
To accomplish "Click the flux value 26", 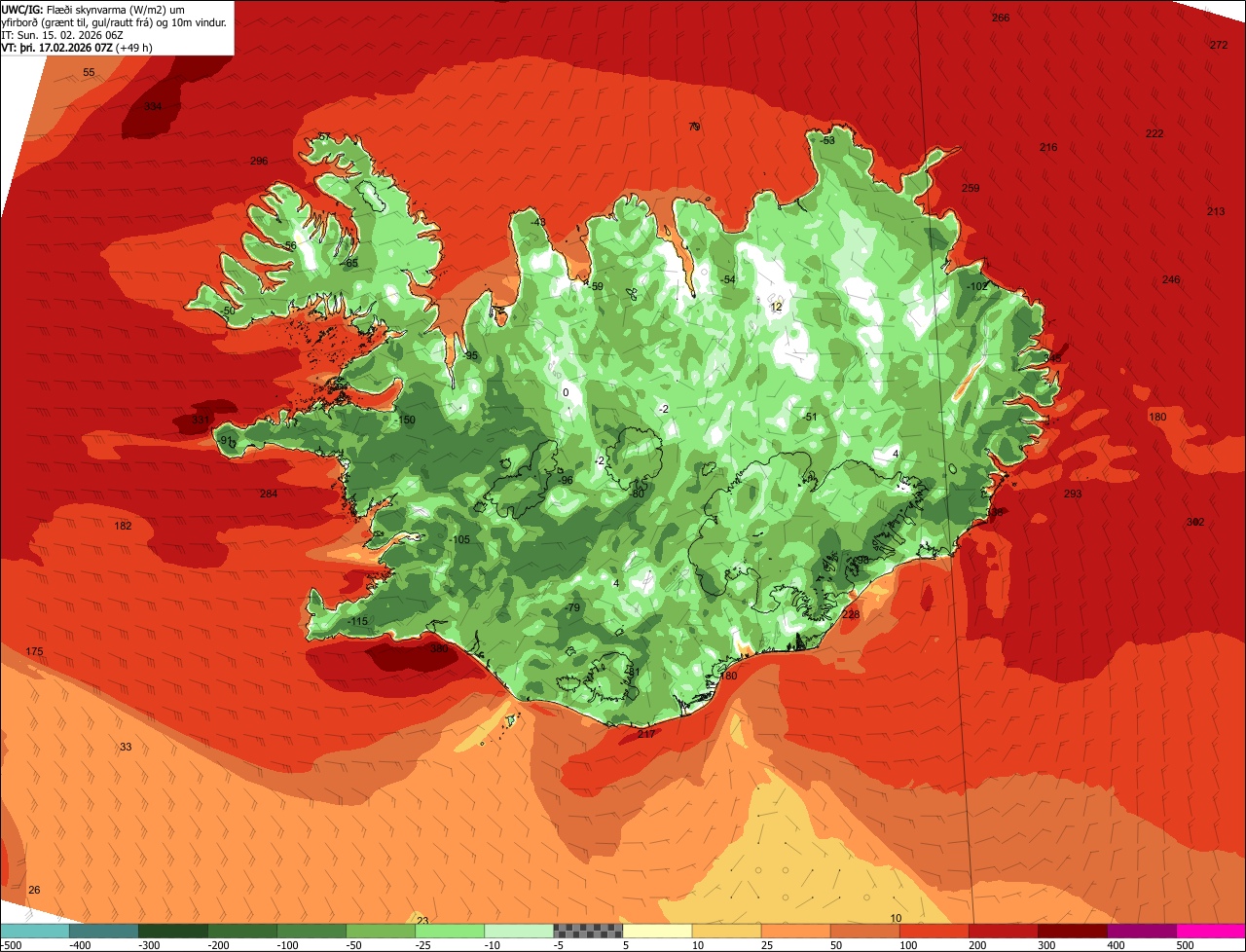I will [34, 890].
